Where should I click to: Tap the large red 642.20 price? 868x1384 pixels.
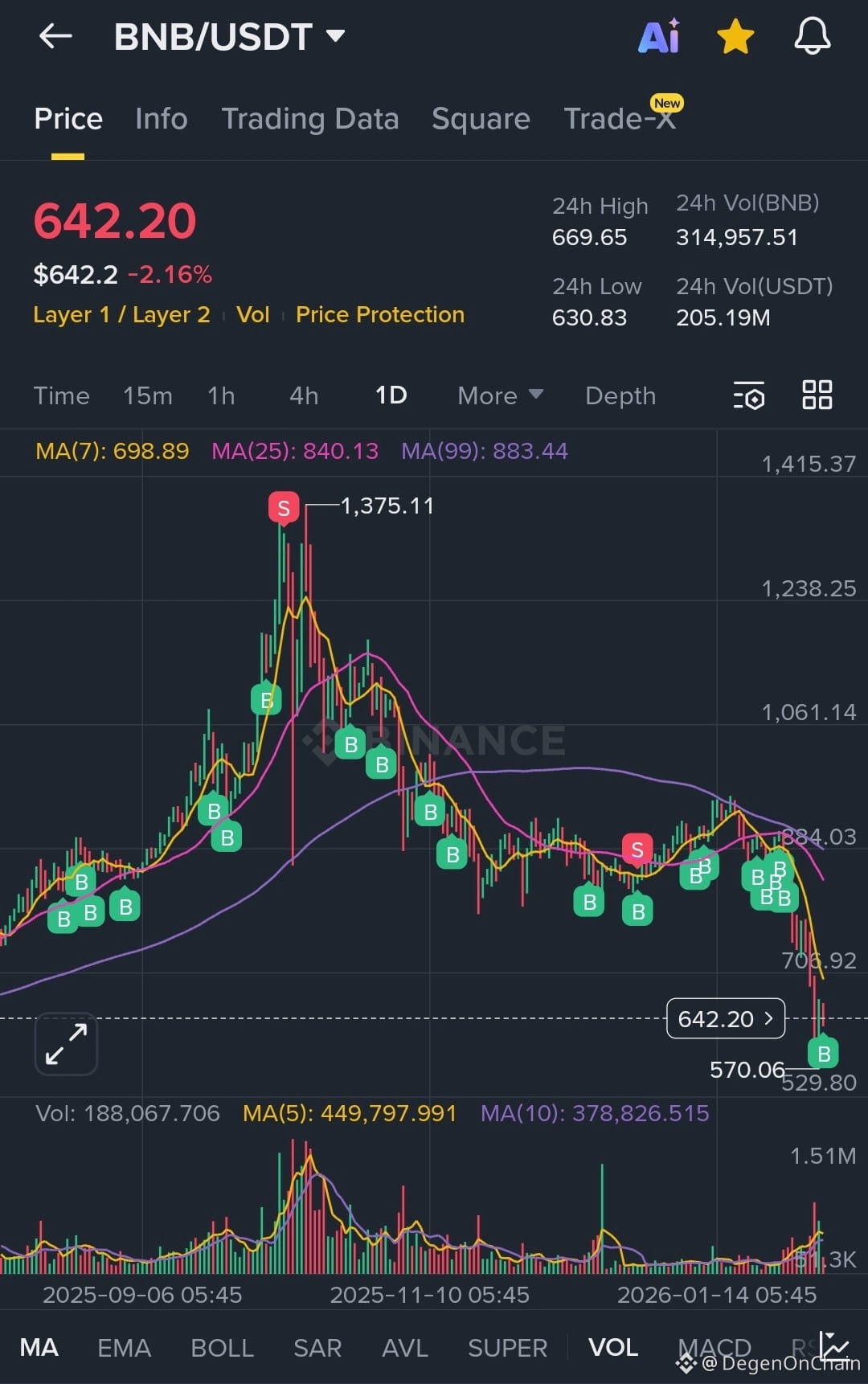tap(115, 221)
